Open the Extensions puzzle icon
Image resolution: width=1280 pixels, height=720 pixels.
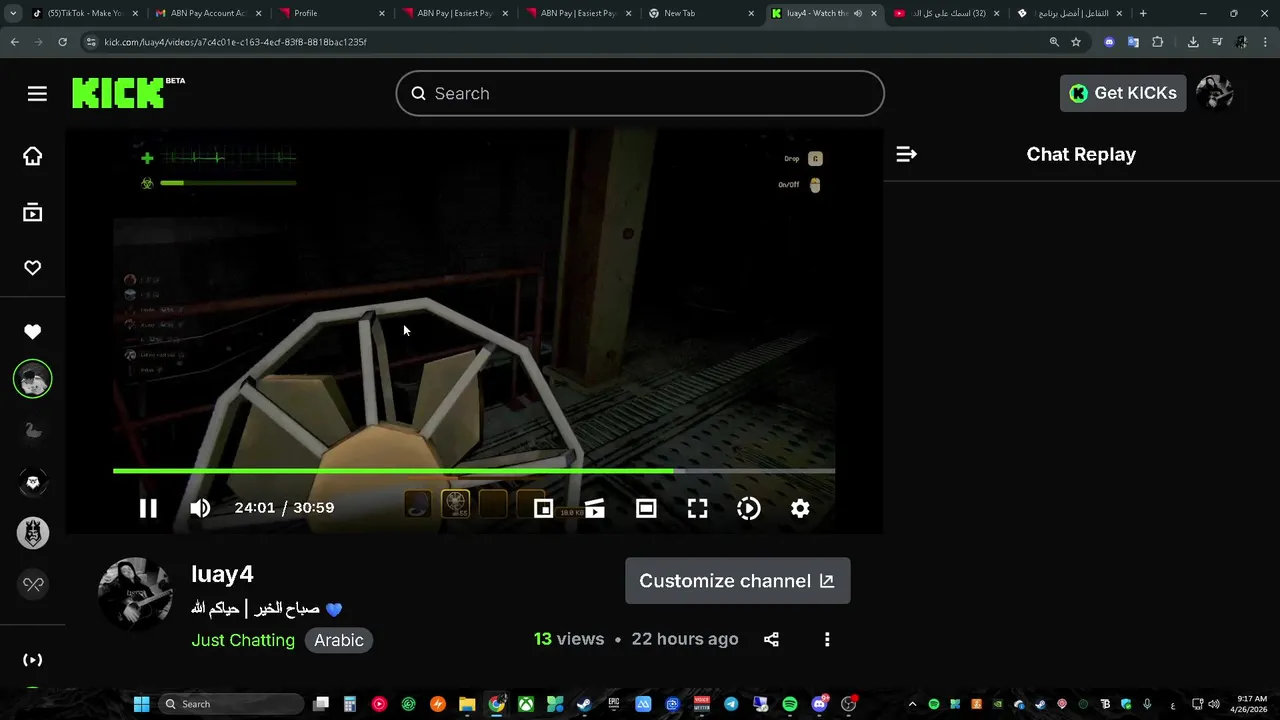point(1158,42)
